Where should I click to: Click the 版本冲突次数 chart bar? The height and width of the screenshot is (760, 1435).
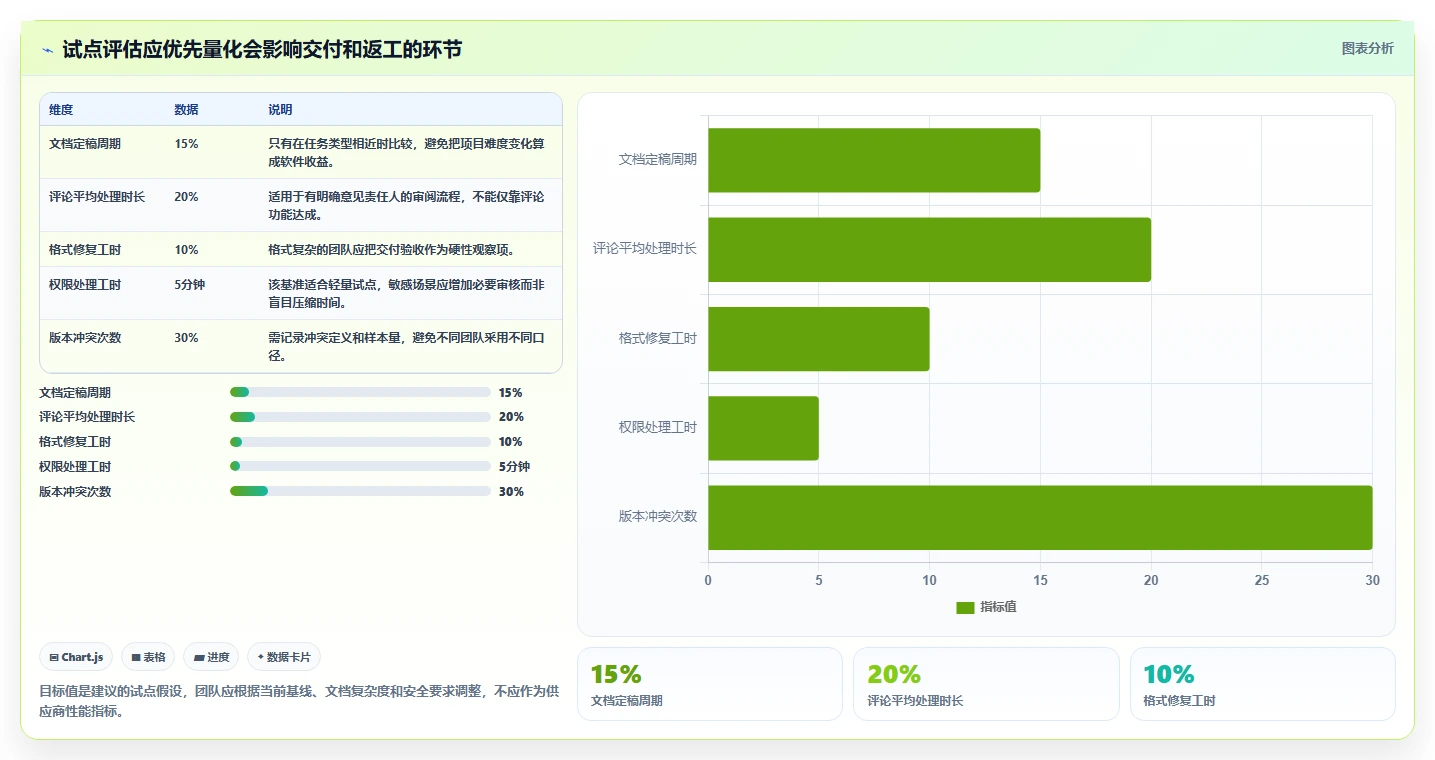(x=1040, y=517)
